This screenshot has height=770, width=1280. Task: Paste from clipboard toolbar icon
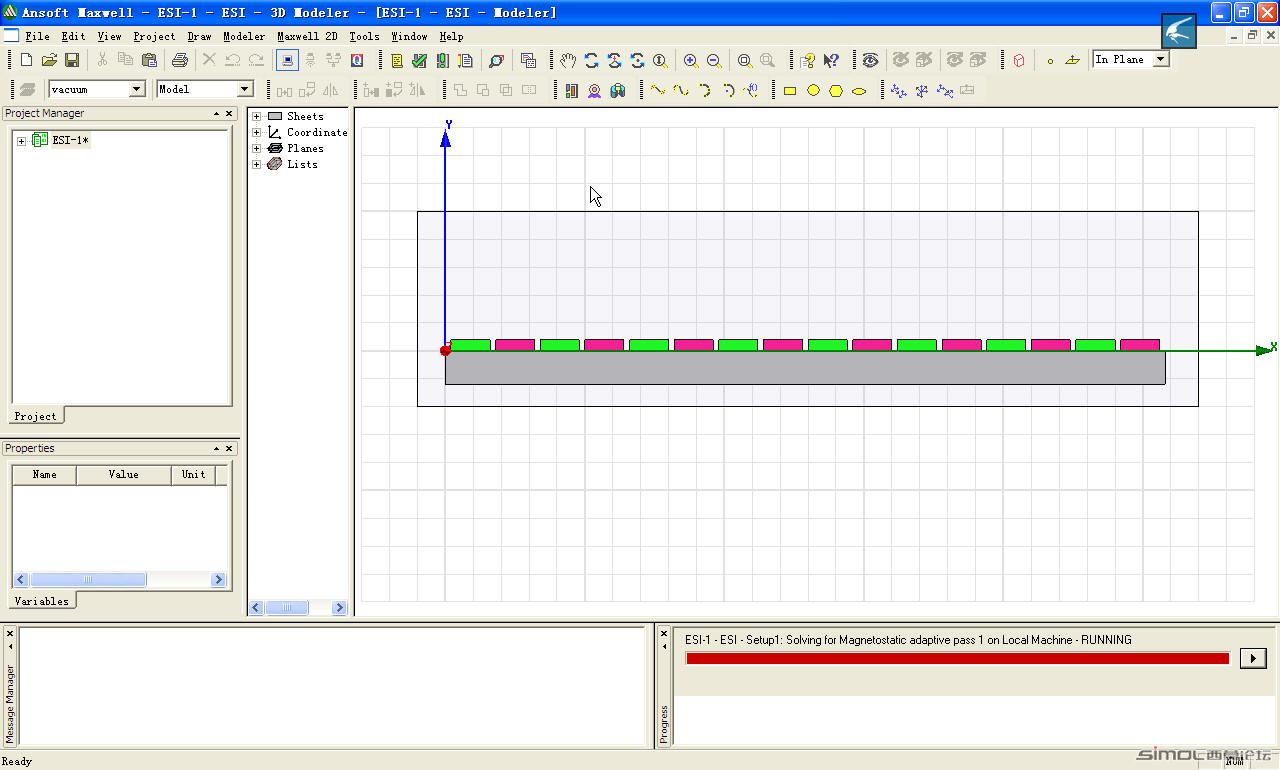coord(149,60)
